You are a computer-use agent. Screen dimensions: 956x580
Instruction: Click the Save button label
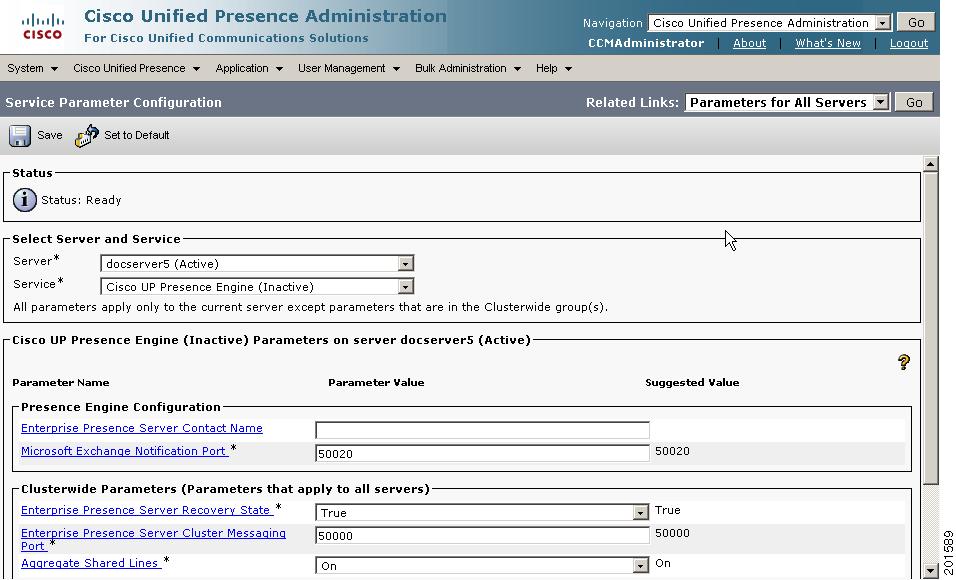pyautogui.click(x=49, y=135)
